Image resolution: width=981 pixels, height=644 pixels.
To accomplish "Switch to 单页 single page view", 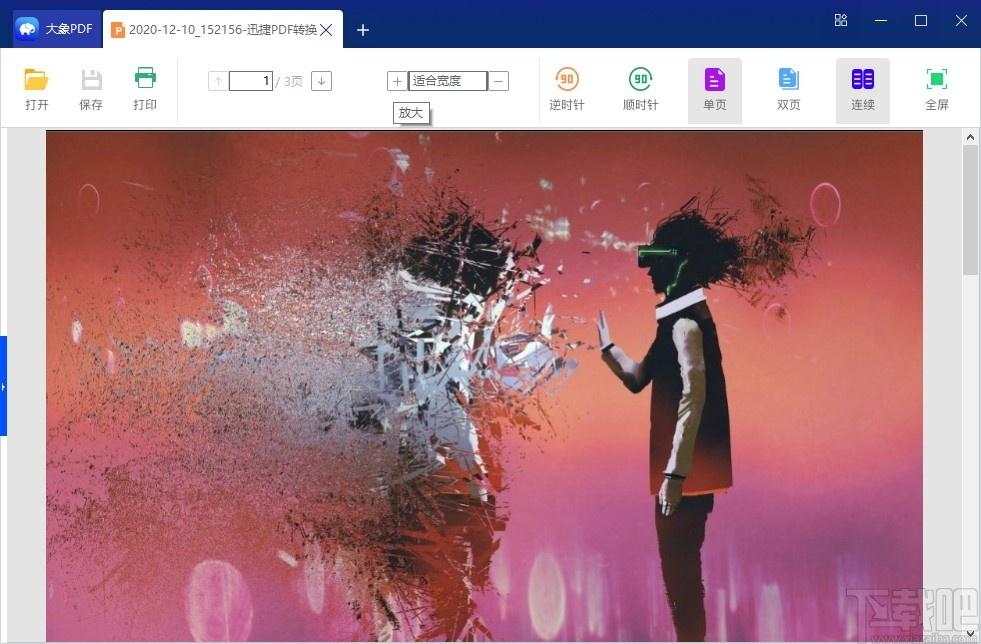I will (715, 91).
